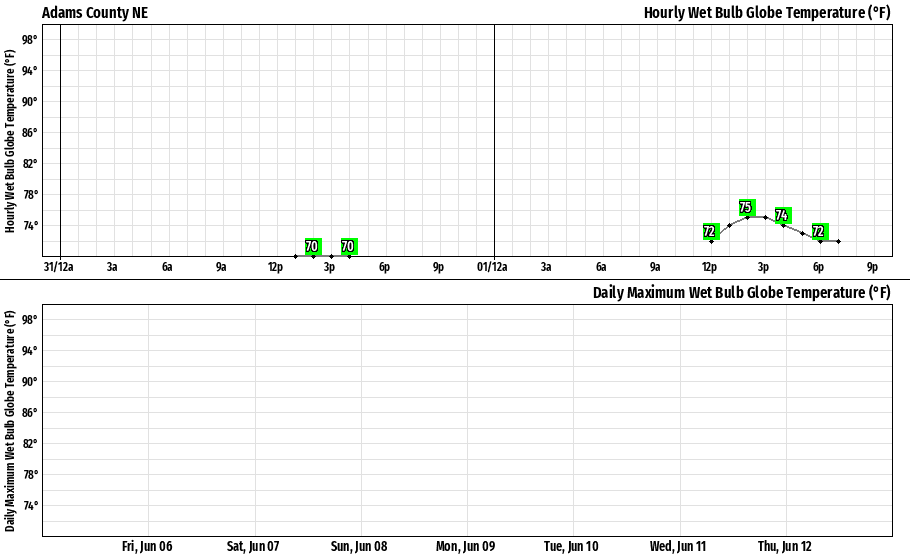Click the 31/12a axis label

59,267
